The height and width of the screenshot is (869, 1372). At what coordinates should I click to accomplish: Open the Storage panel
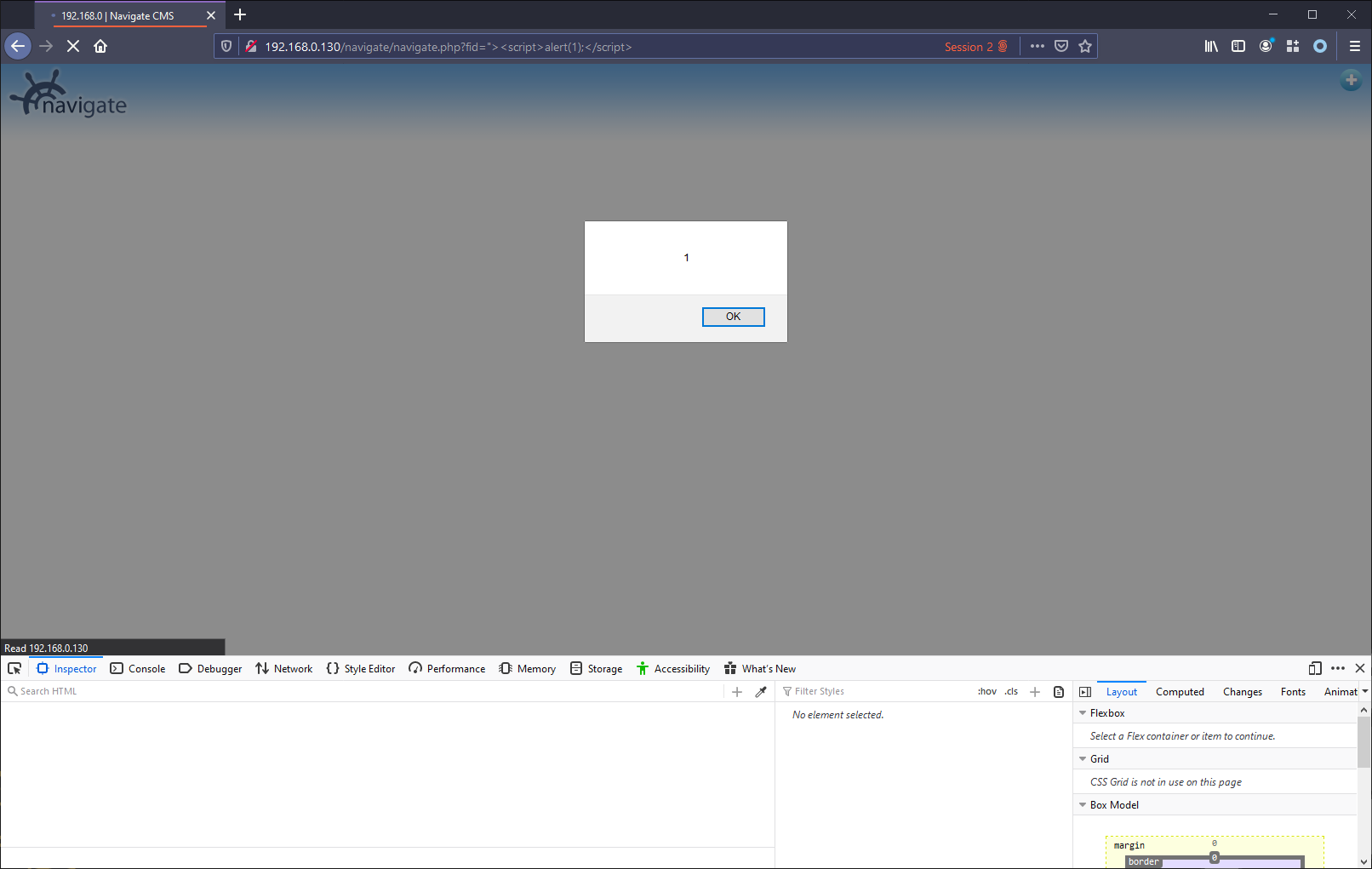(597, 668)
